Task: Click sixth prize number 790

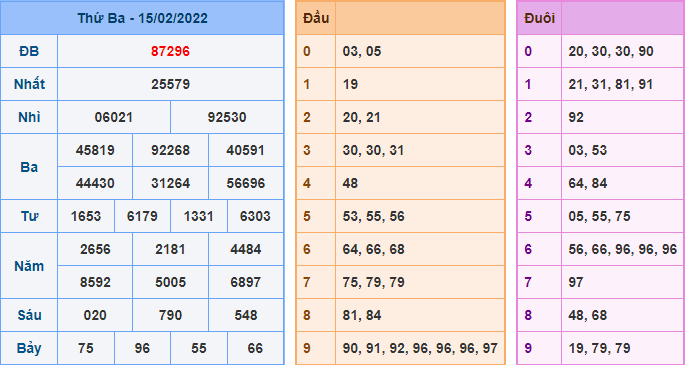Action: point(170,315)
